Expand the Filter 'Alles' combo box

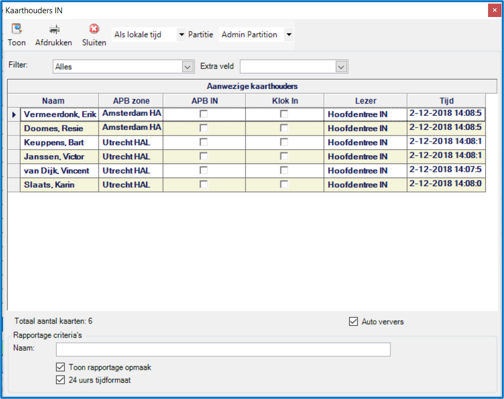[188, 67]
